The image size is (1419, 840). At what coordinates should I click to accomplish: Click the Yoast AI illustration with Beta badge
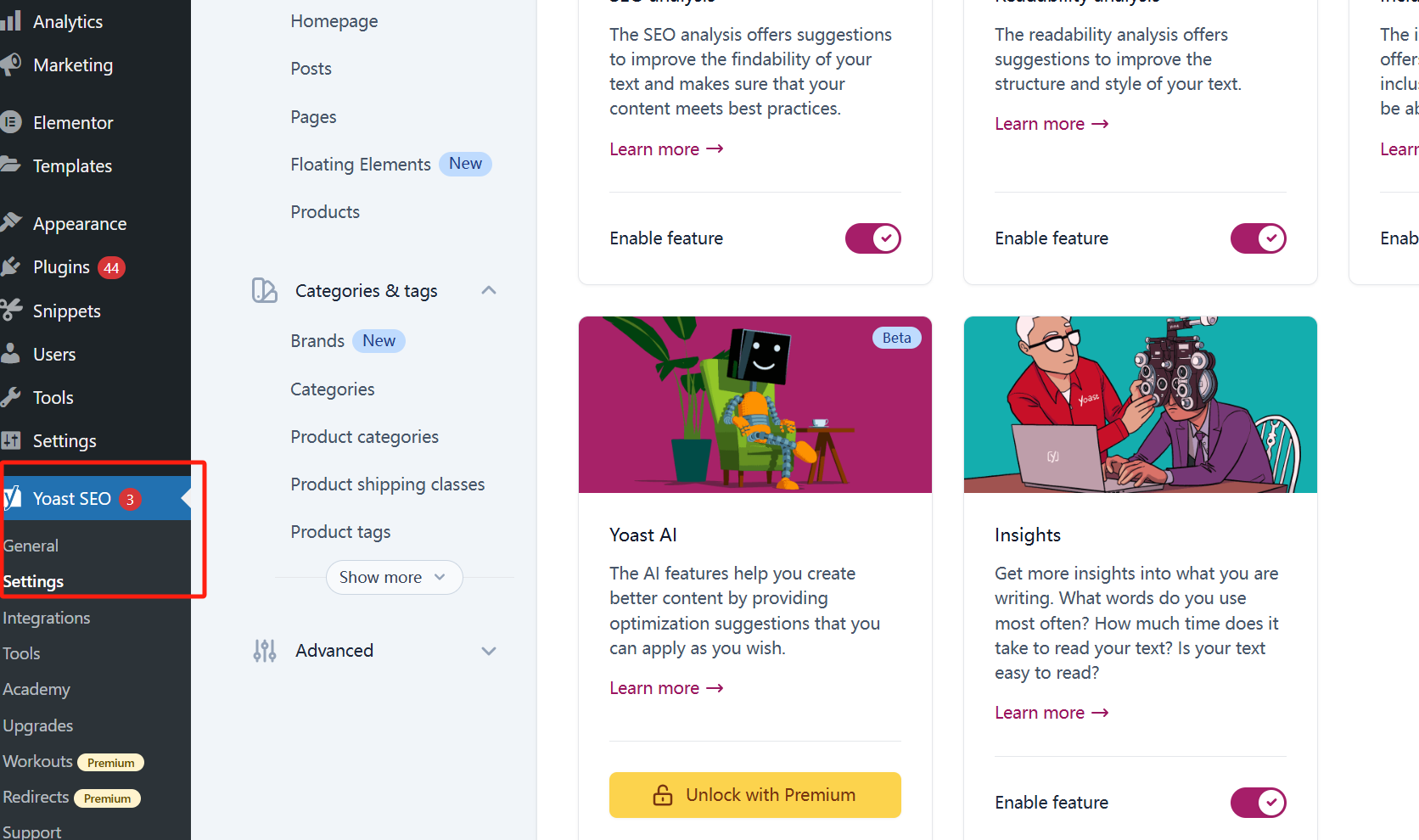[754, 405]
